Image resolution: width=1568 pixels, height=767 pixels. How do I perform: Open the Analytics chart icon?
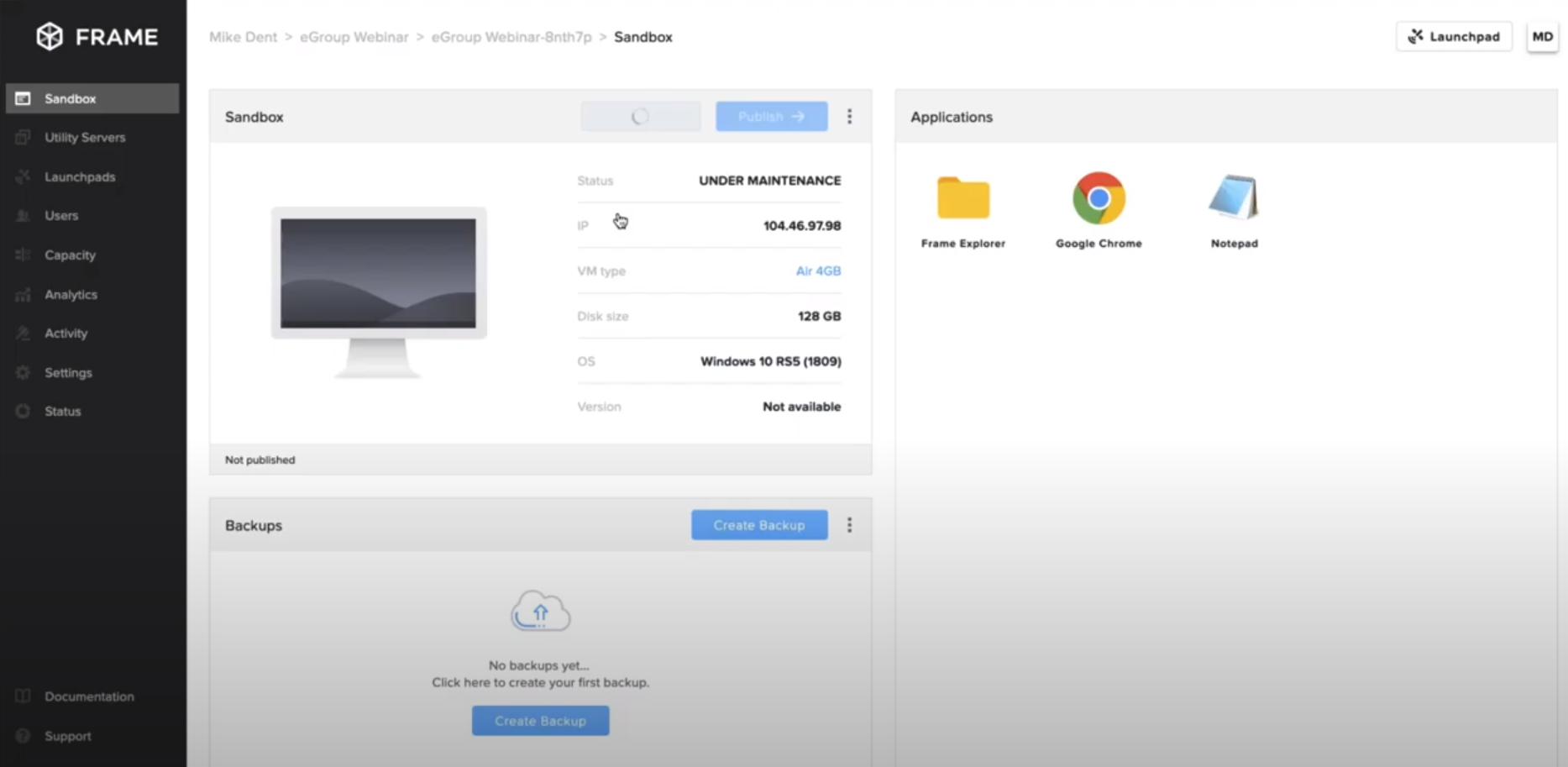23,294
